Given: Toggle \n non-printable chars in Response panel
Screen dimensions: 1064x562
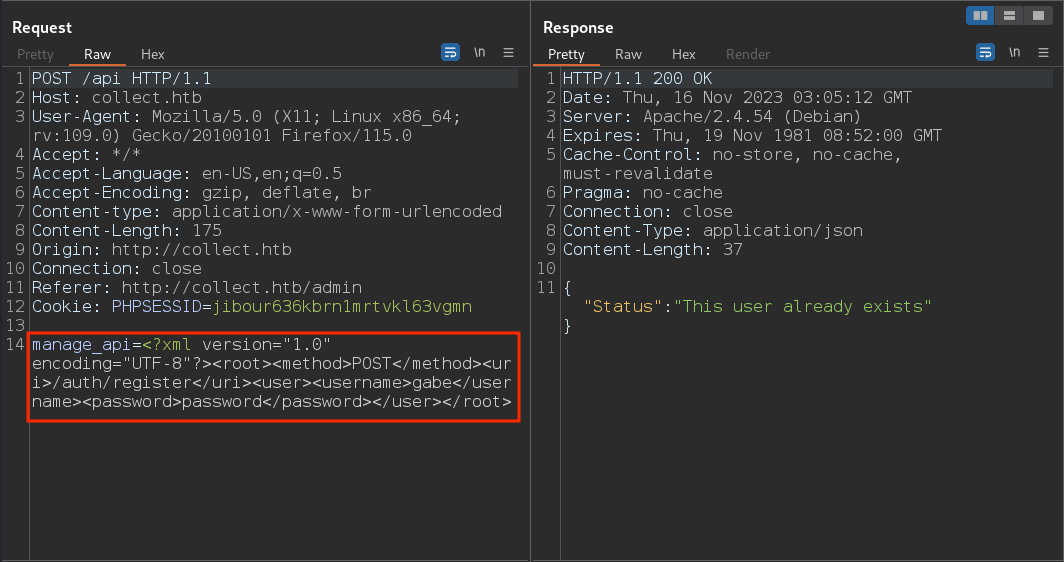Looking at the screenshot, I should pyautogui.click(x=1014, y=52).
